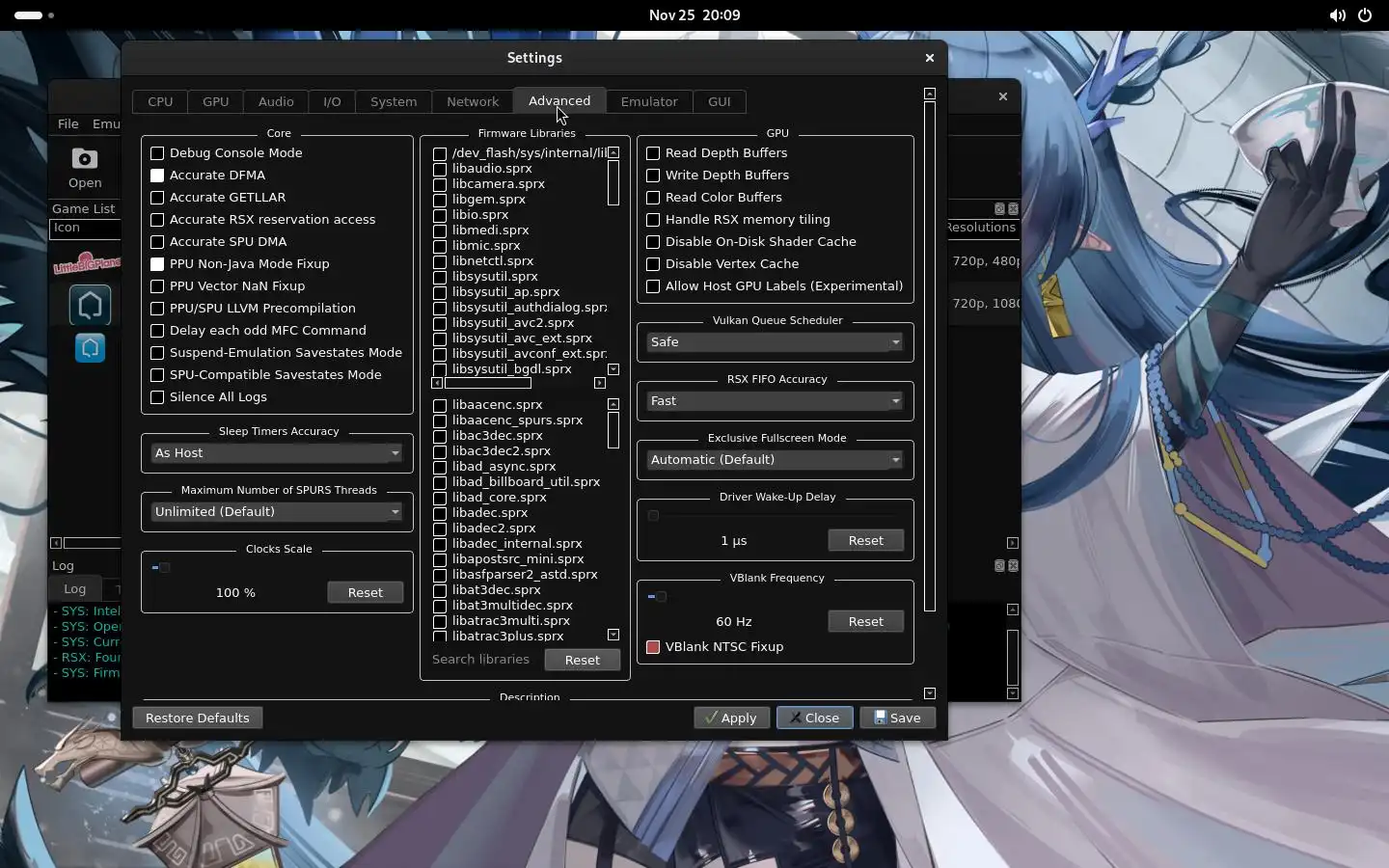The image size is (1389, 868).
Task: Enable Accurate GETLLAR
Action: (x=218, y=198)
